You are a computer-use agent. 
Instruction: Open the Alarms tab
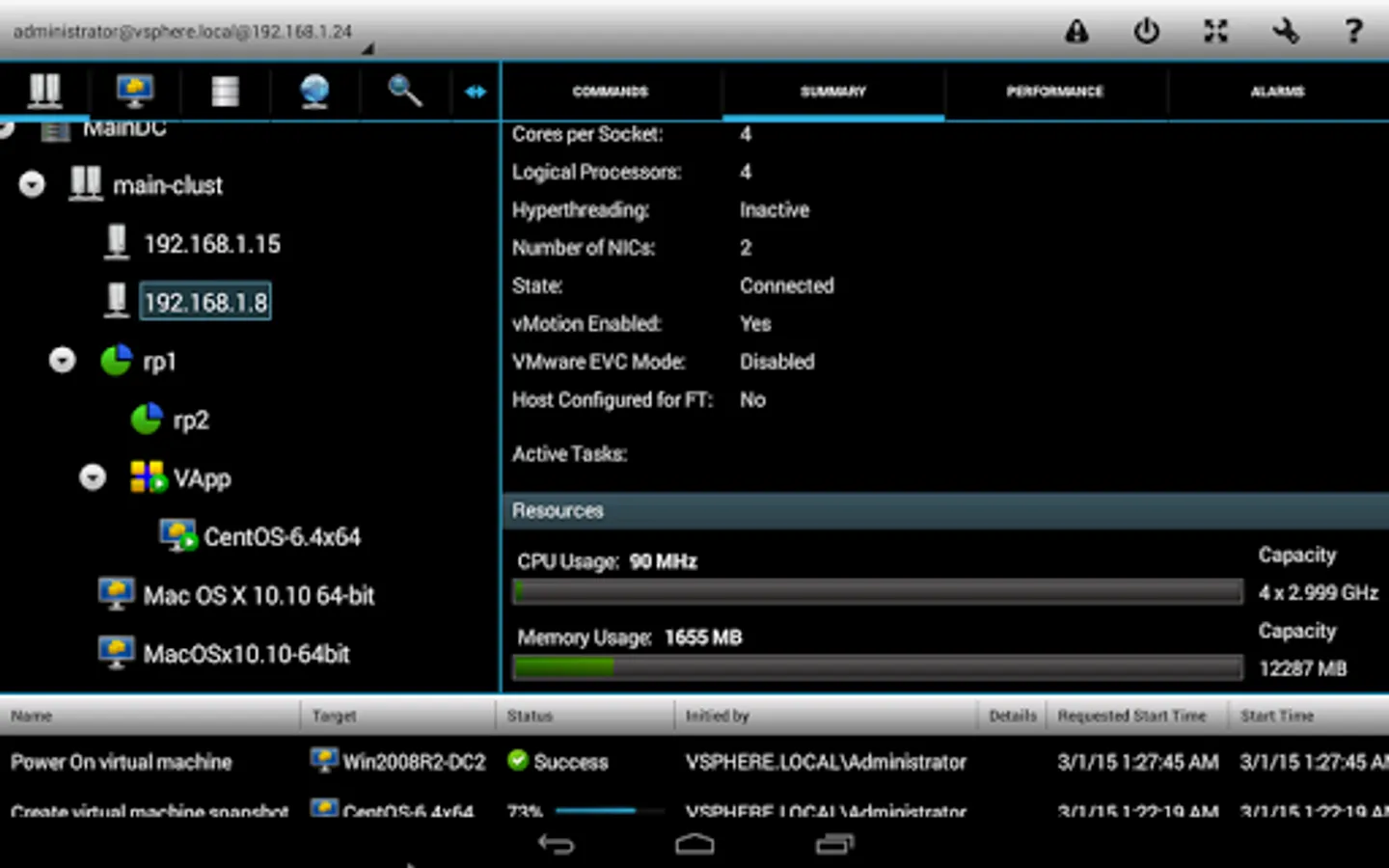coord(1278,92)
